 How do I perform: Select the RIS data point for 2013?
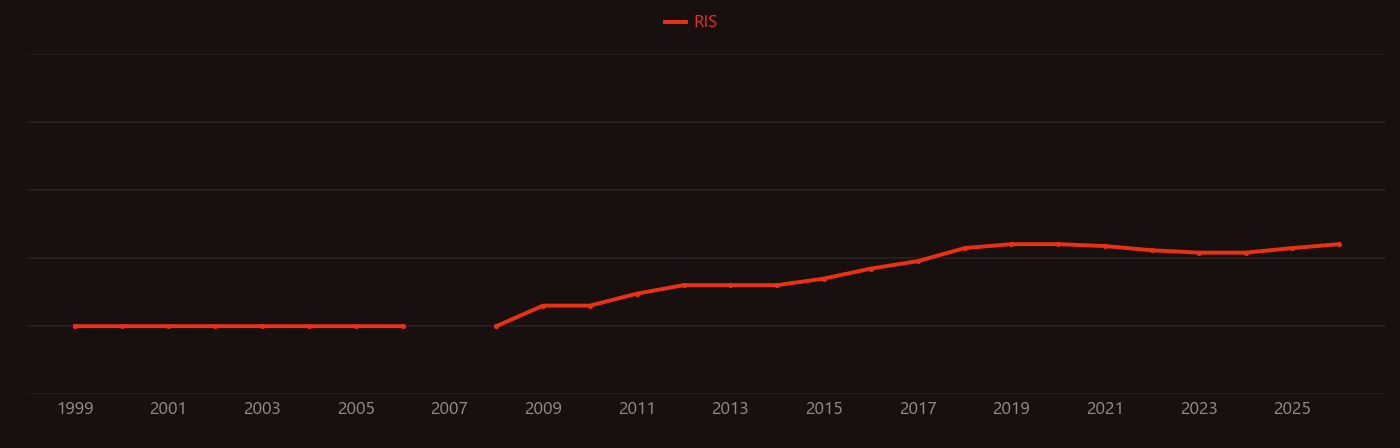pos(730,285)
